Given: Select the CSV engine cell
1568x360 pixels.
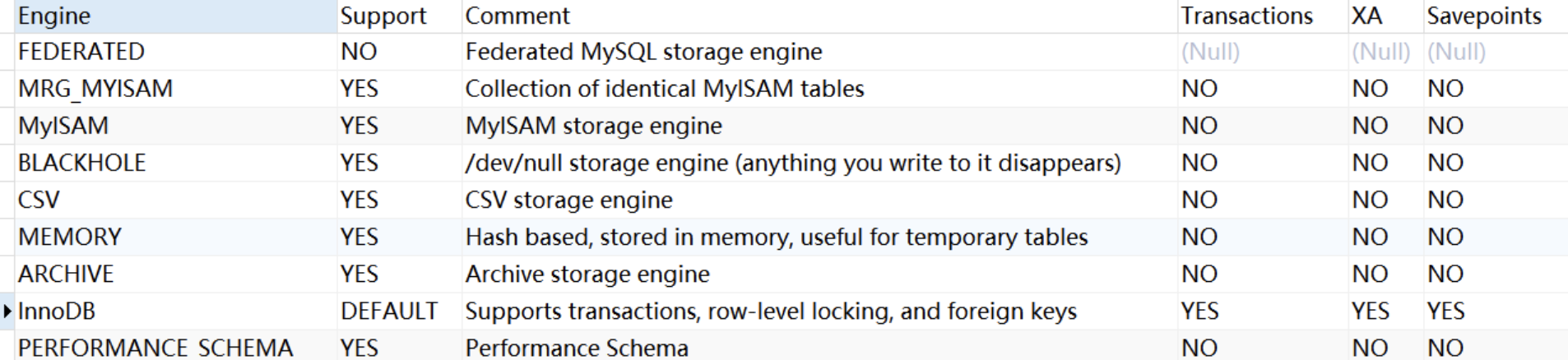Looking at the screenshot, I should point(175,200).
